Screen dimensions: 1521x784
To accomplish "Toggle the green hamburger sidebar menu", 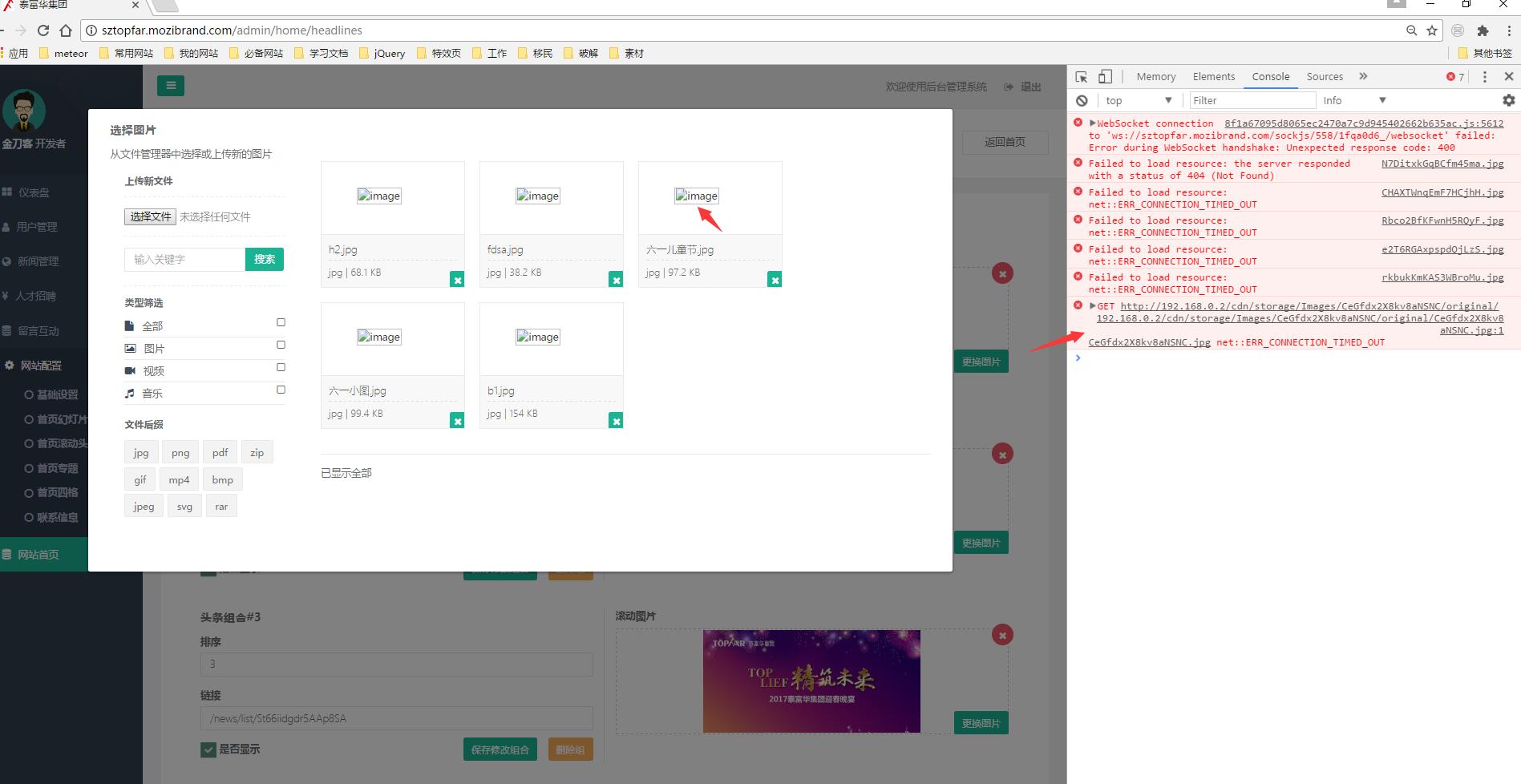I will coord(171,86).
